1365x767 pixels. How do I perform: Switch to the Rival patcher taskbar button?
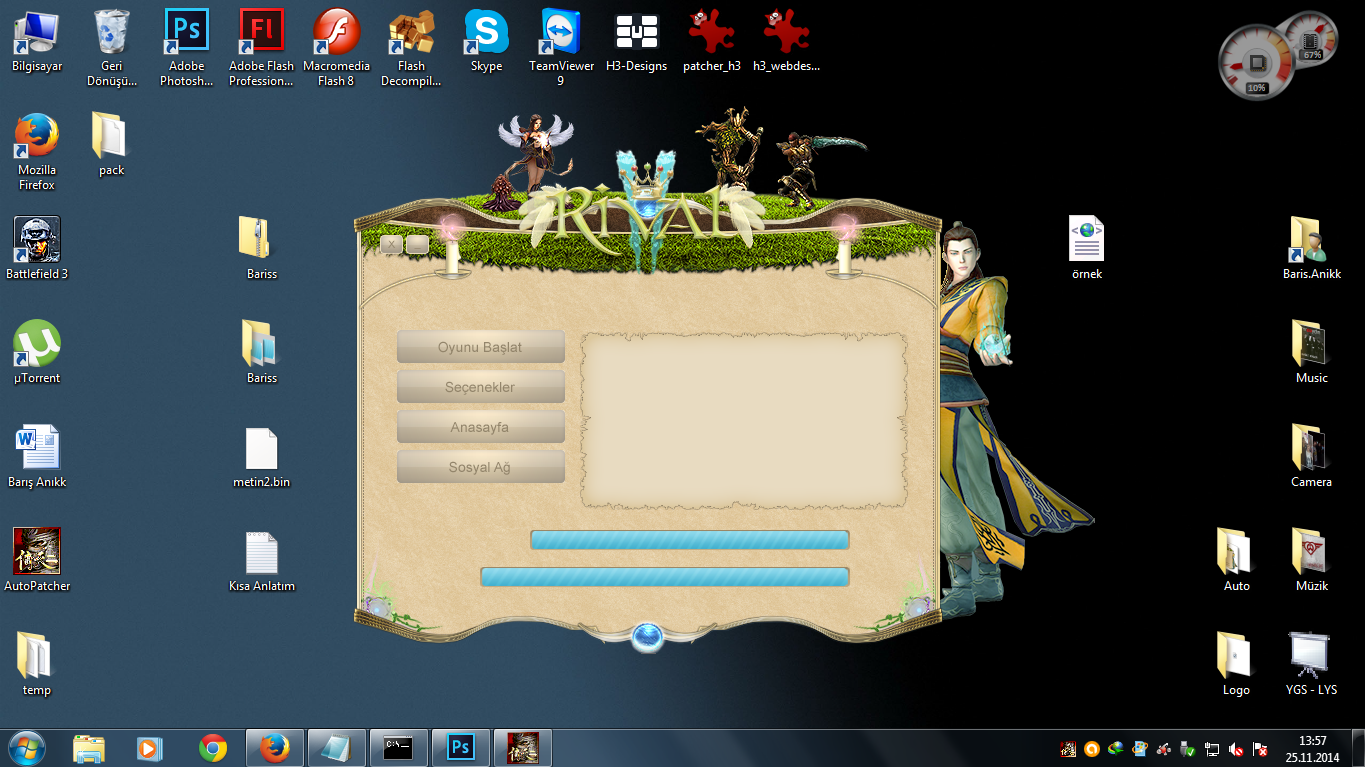522,748
